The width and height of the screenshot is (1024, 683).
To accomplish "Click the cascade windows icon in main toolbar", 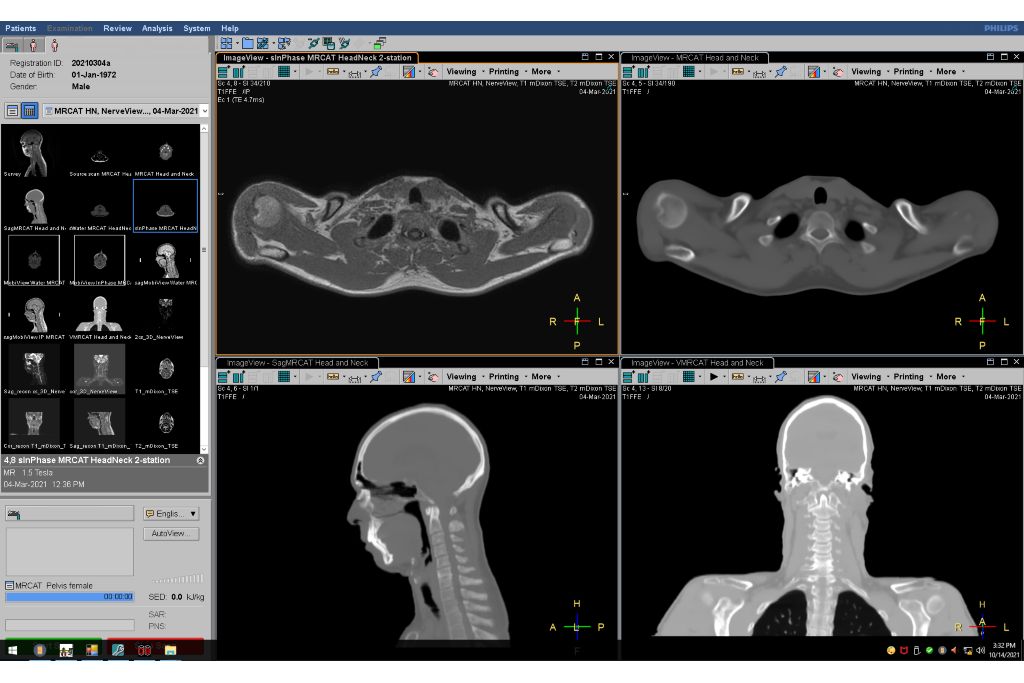I will tap(379, 43).
